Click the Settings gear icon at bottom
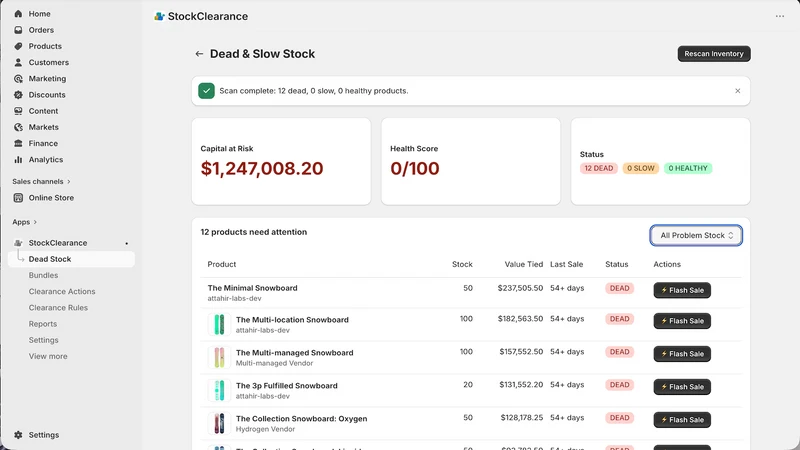The height and width of the screenshot is (450, 800). click(x=18, y=435)
